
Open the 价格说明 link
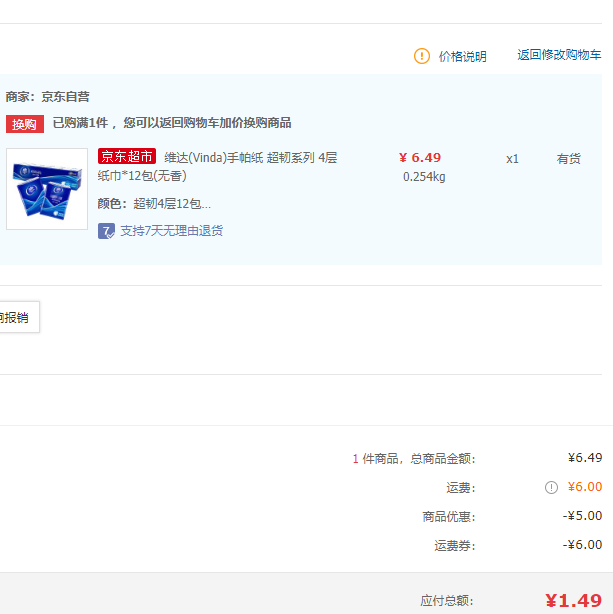tap(463, 56)
